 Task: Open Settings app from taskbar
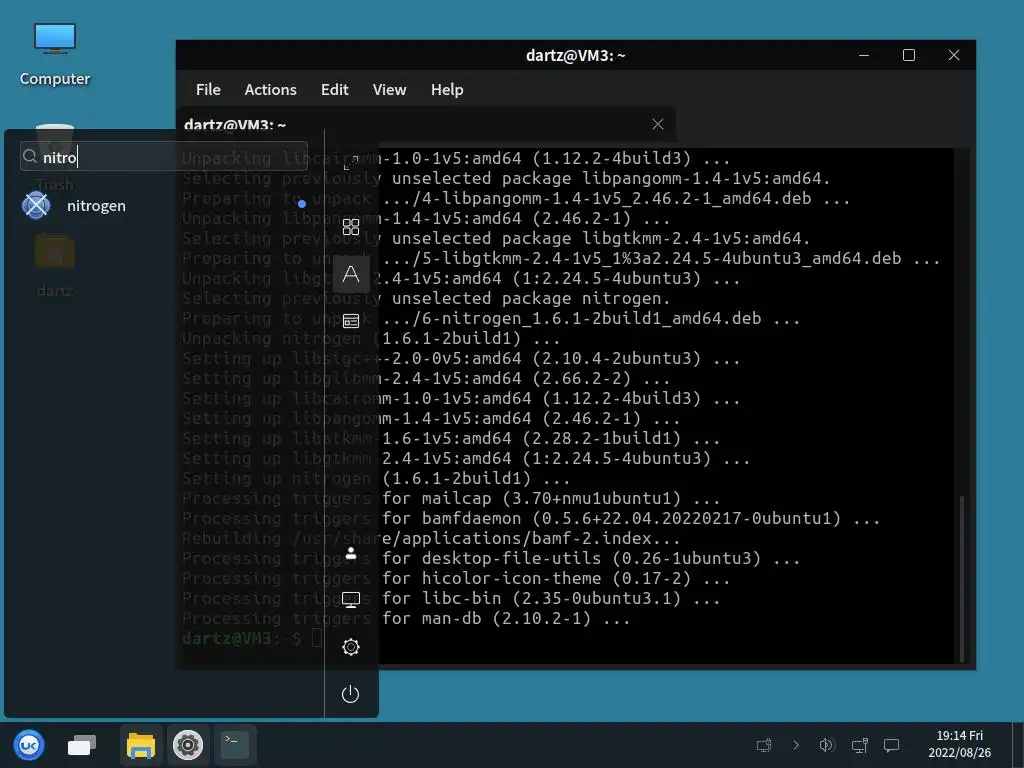[x=187, y=744]
